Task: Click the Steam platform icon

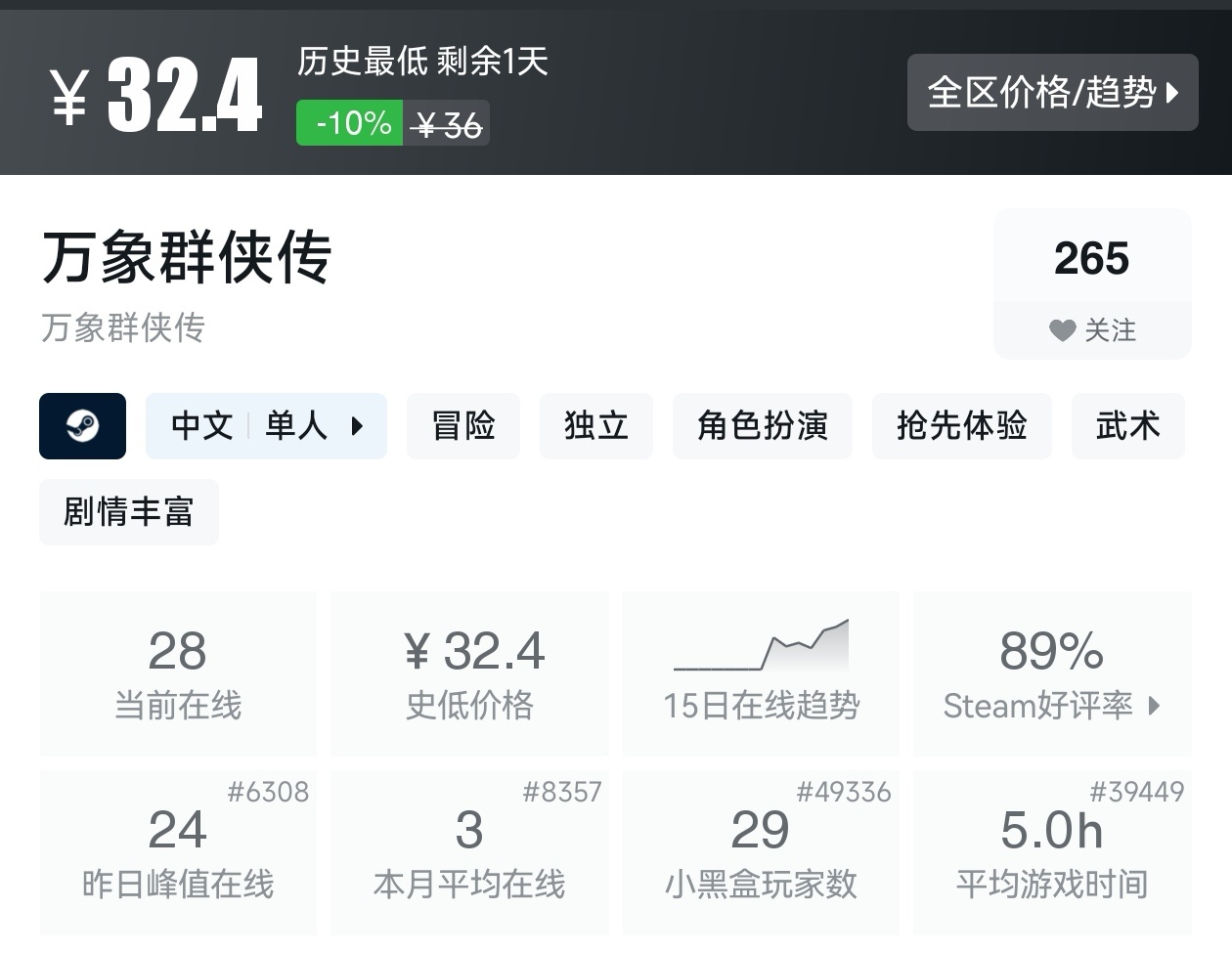Action: pos(82,426)
